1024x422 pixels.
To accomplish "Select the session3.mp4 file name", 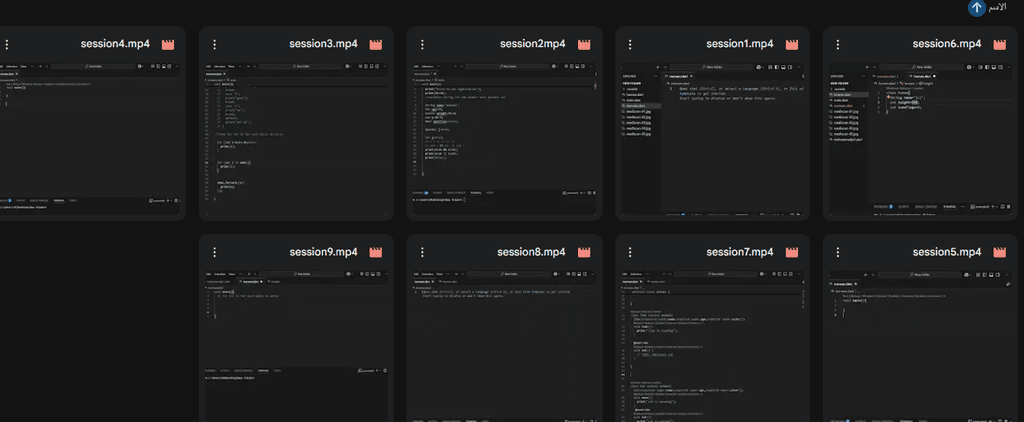I will pos(323,44).
